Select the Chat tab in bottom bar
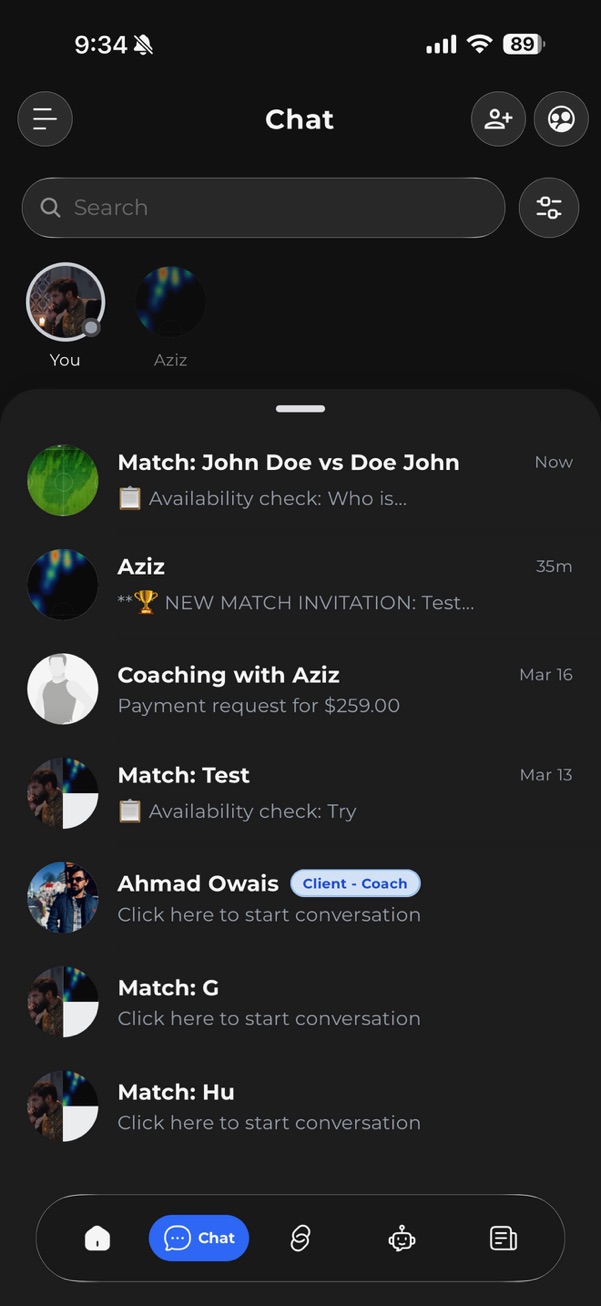 click(x=199, y=1238)
